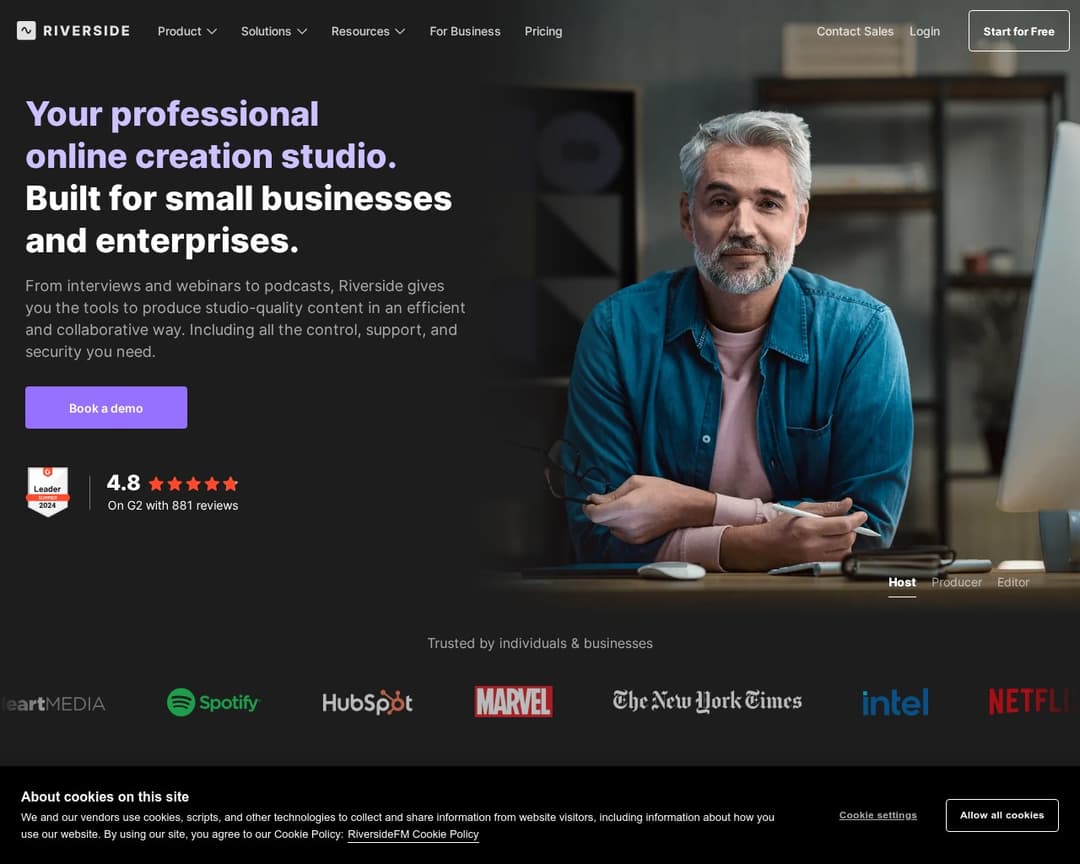Expand the Product dropdown menu
1080x864 pixels.
pos(187,31)
